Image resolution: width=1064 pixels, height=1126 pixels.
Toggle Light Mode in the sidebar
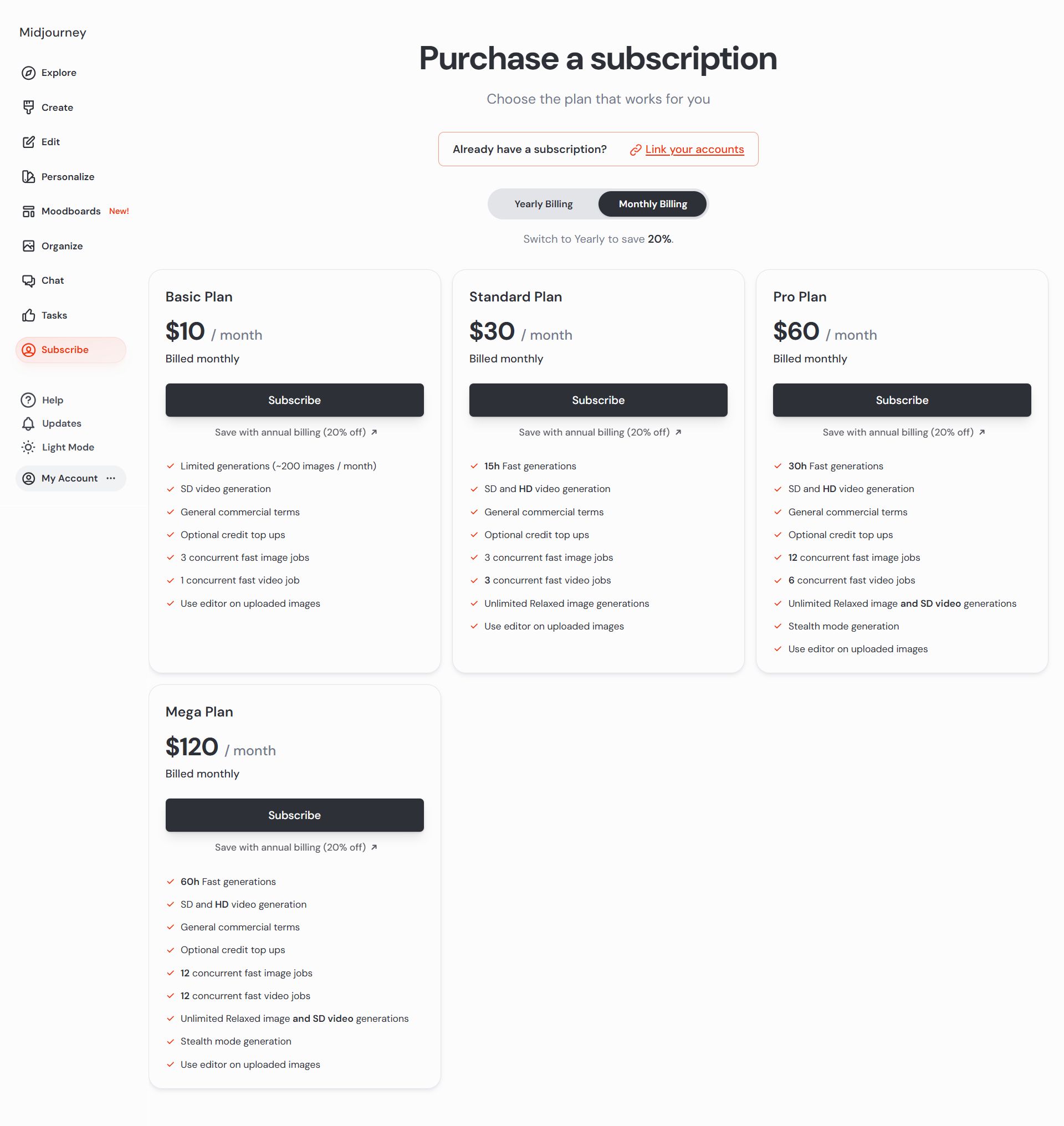click(58, 447)
